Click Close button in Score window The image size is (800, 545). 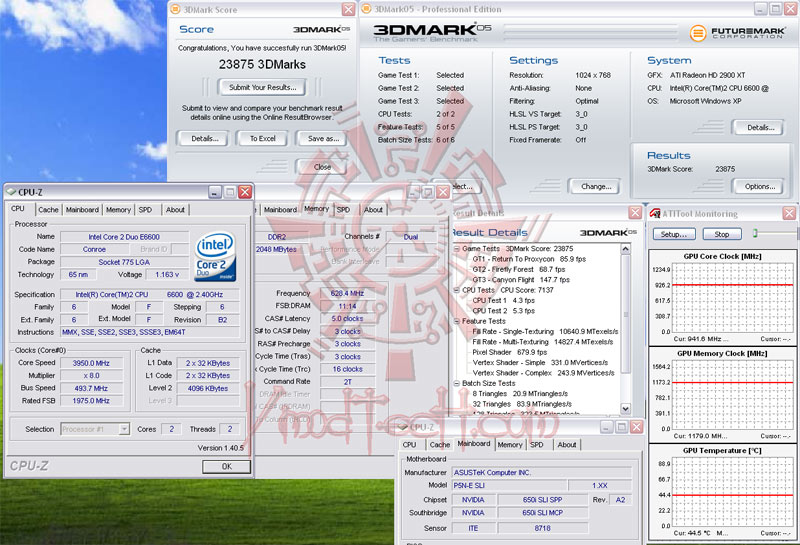point(322,167)
